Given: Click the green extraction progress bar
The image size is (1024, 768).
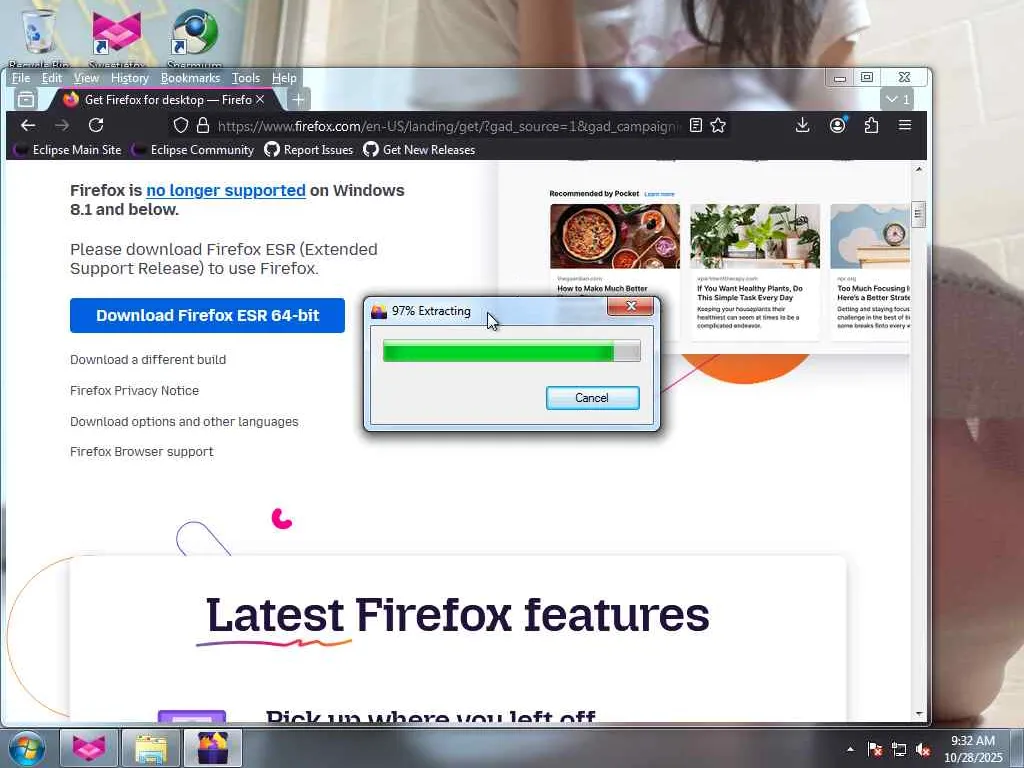Looking at the screenshot, I should 511,351.
